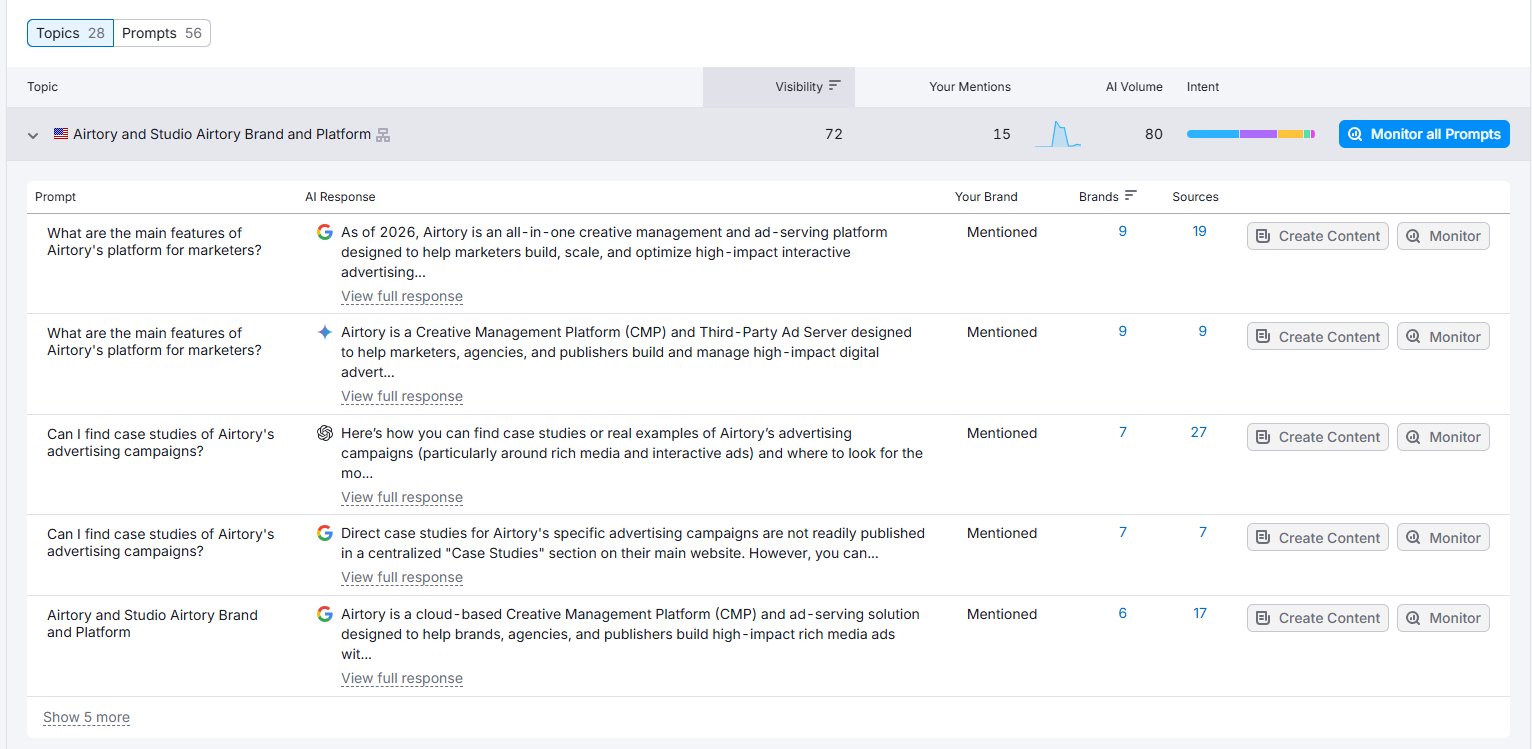Screen dimensions: 1532x749
Task: Open the 17 sources count link
Action: 1199,613
